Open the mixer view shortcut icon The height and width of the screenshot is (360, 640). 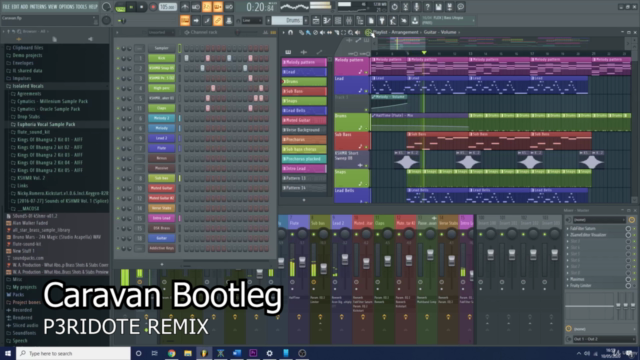(349, 20)
